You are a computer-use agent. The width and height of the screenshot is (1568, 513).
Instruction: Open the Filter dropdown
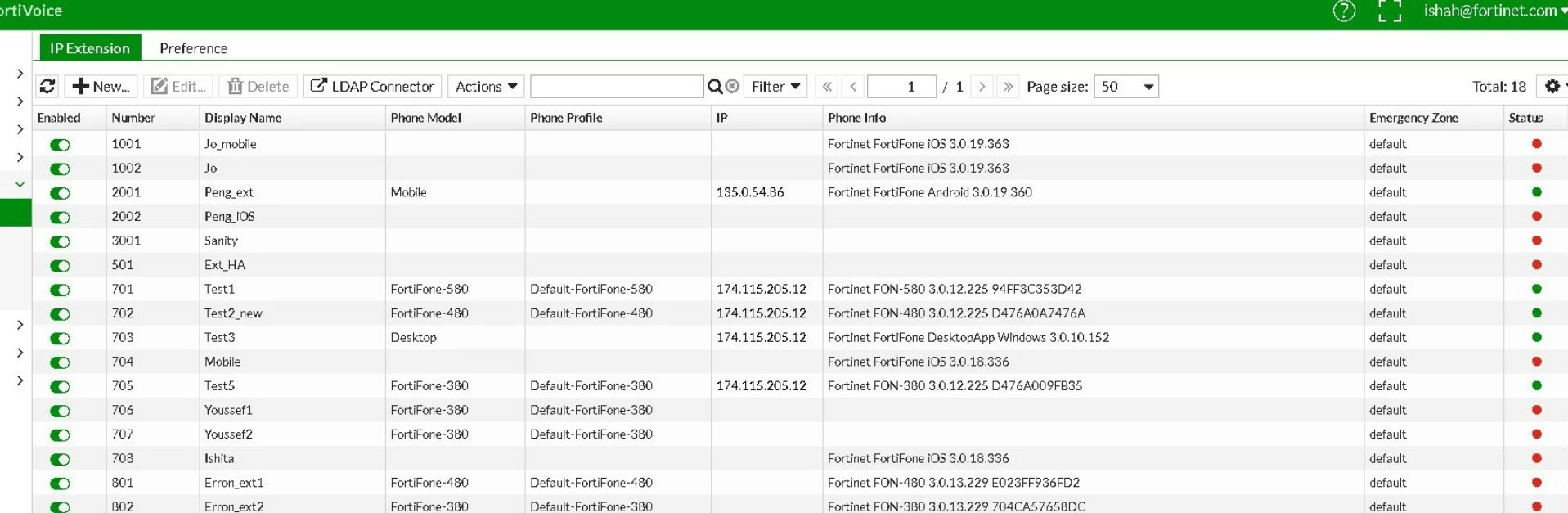[775, 86]
